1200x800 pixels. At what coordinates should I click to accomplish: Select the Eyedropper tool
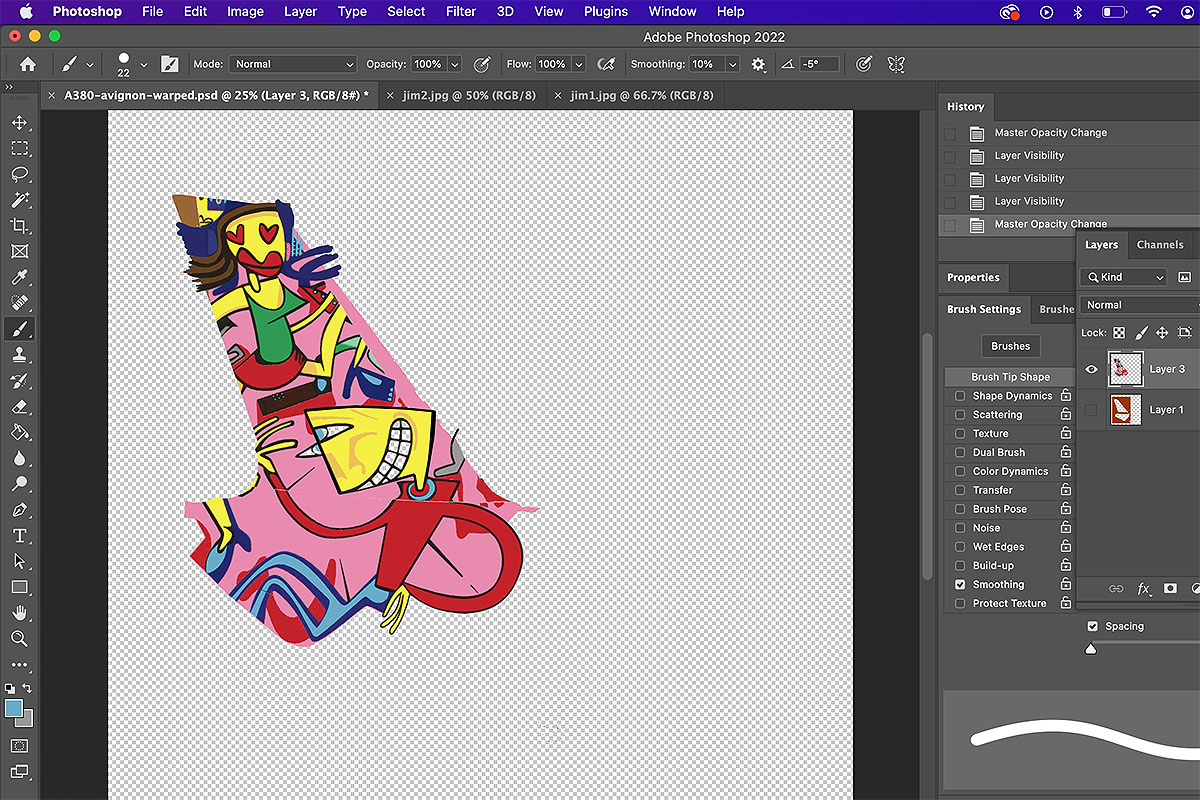(19, 278)
